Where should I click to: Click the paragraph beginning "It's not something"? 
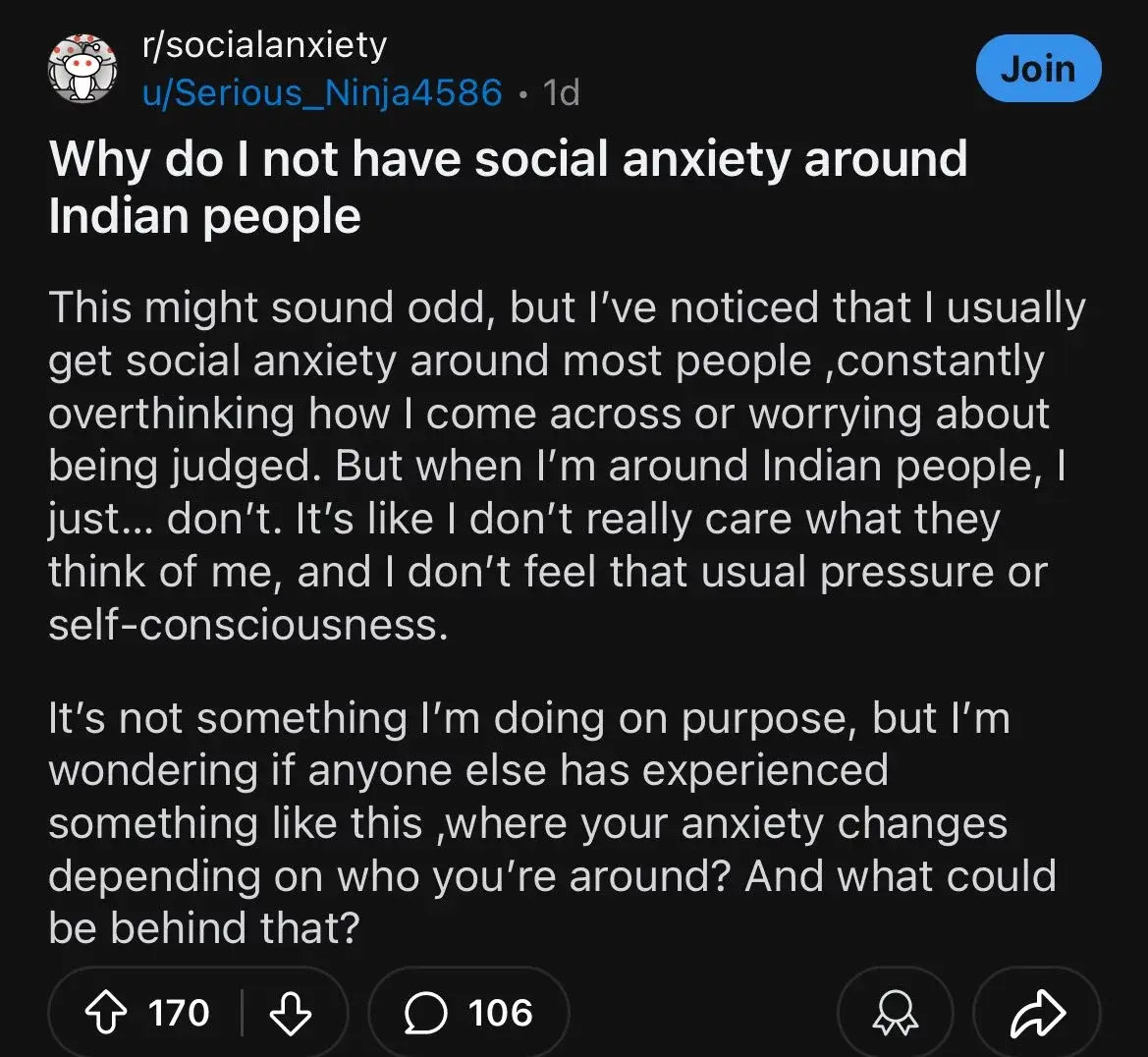(552, 823)
